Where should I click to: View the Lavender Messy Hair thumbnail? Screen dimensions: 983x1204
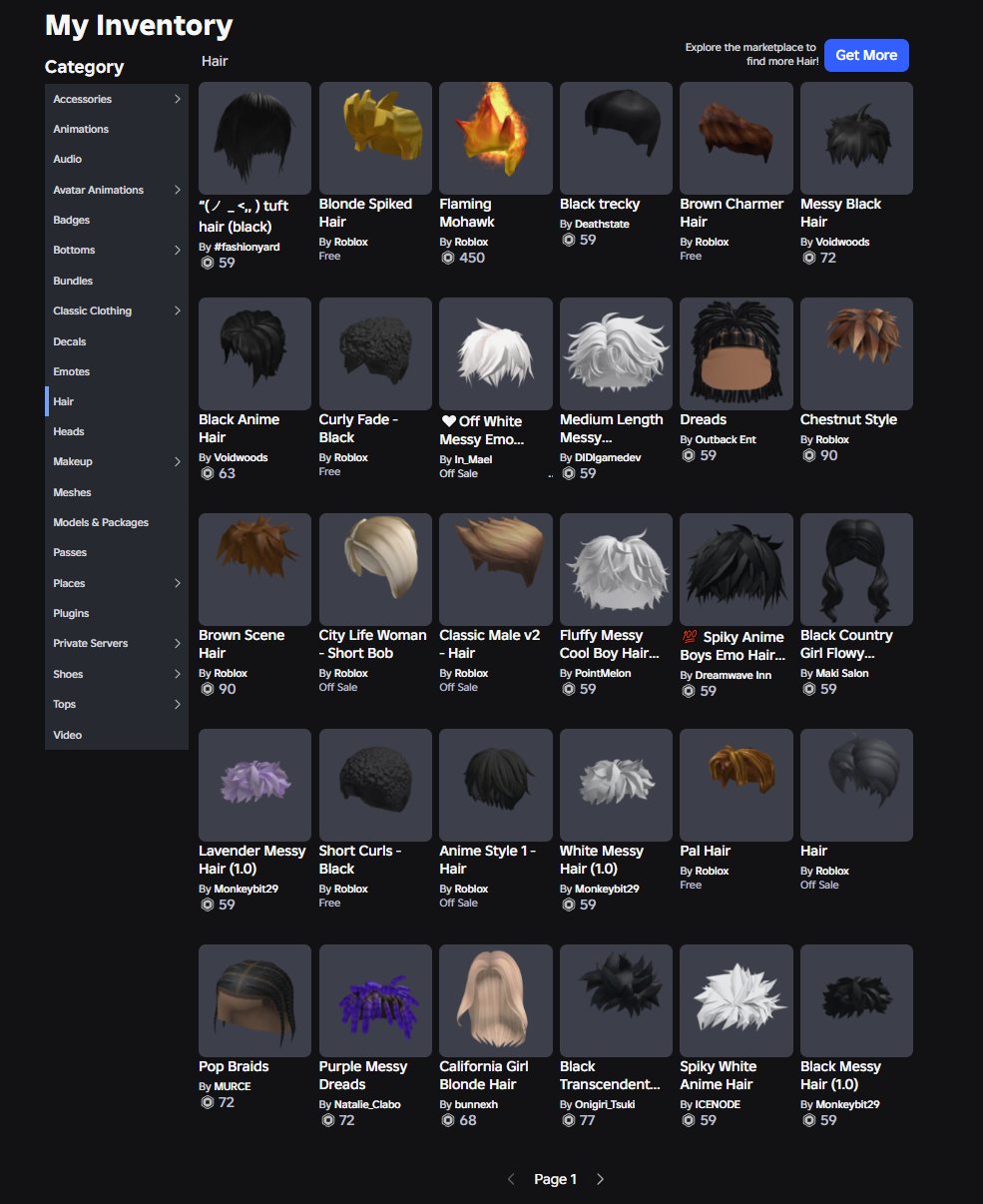click(254, 785)
